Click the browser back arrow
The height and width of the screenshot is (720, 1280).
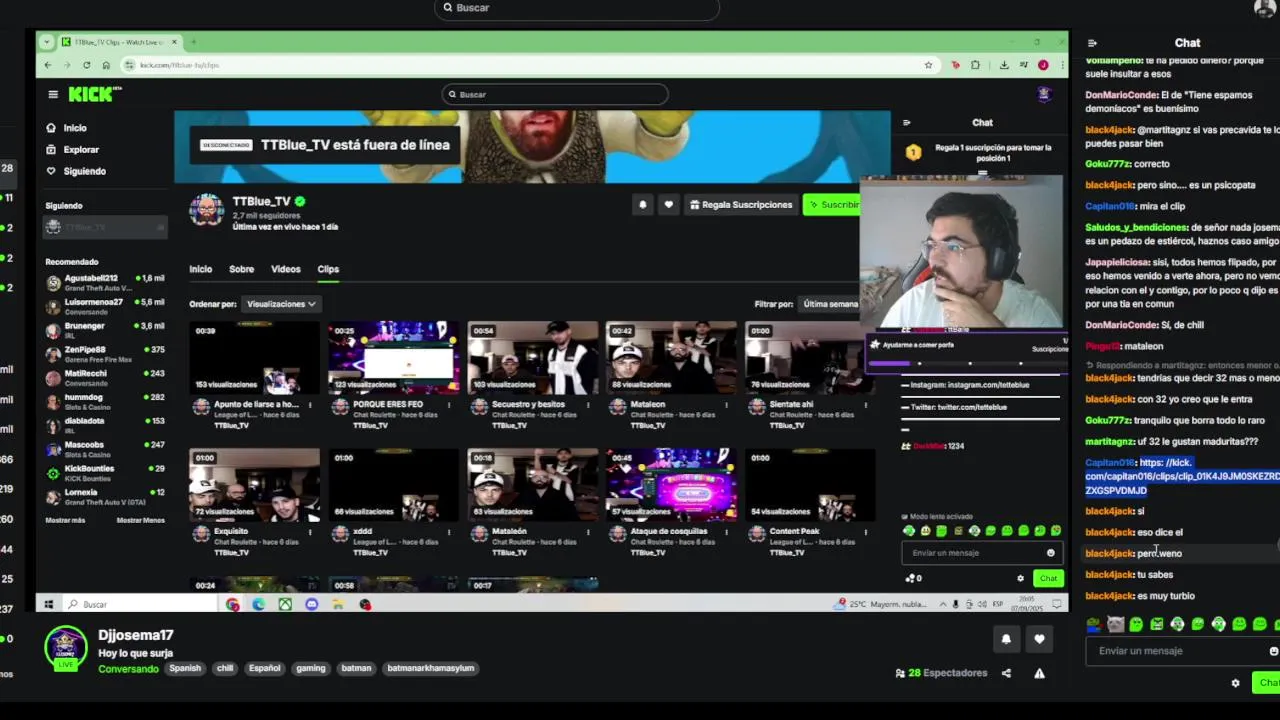[48, 65]
